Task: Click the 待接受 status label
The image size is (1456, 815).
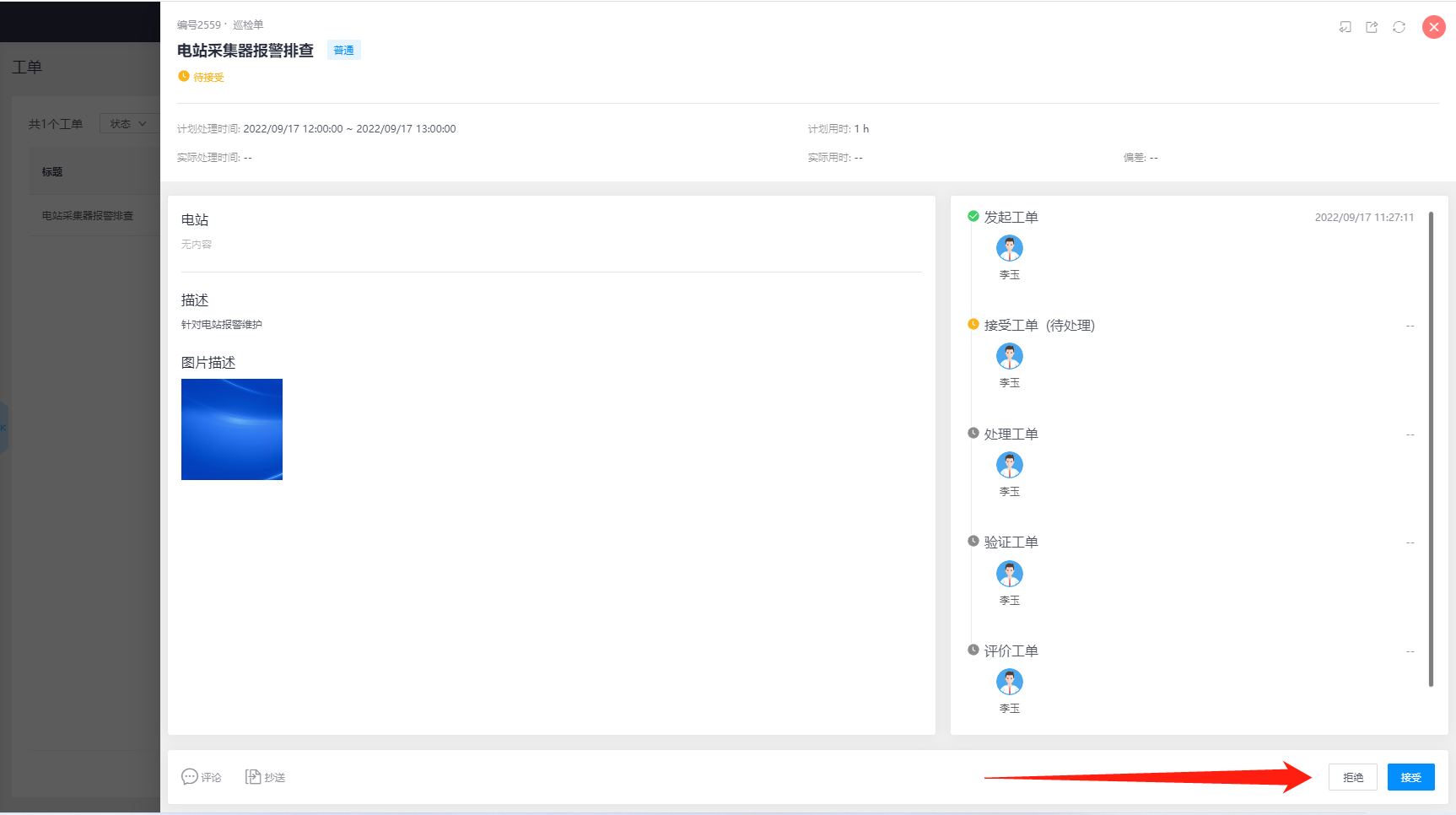Action: pyautogui.click(x=208, y=78)
